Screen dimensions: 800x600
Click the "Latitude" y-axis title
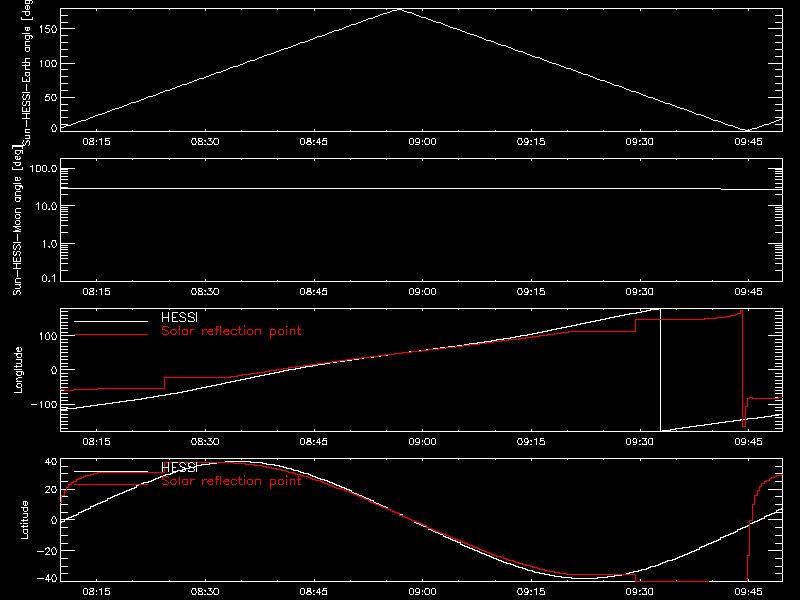(x=24, y=520)
